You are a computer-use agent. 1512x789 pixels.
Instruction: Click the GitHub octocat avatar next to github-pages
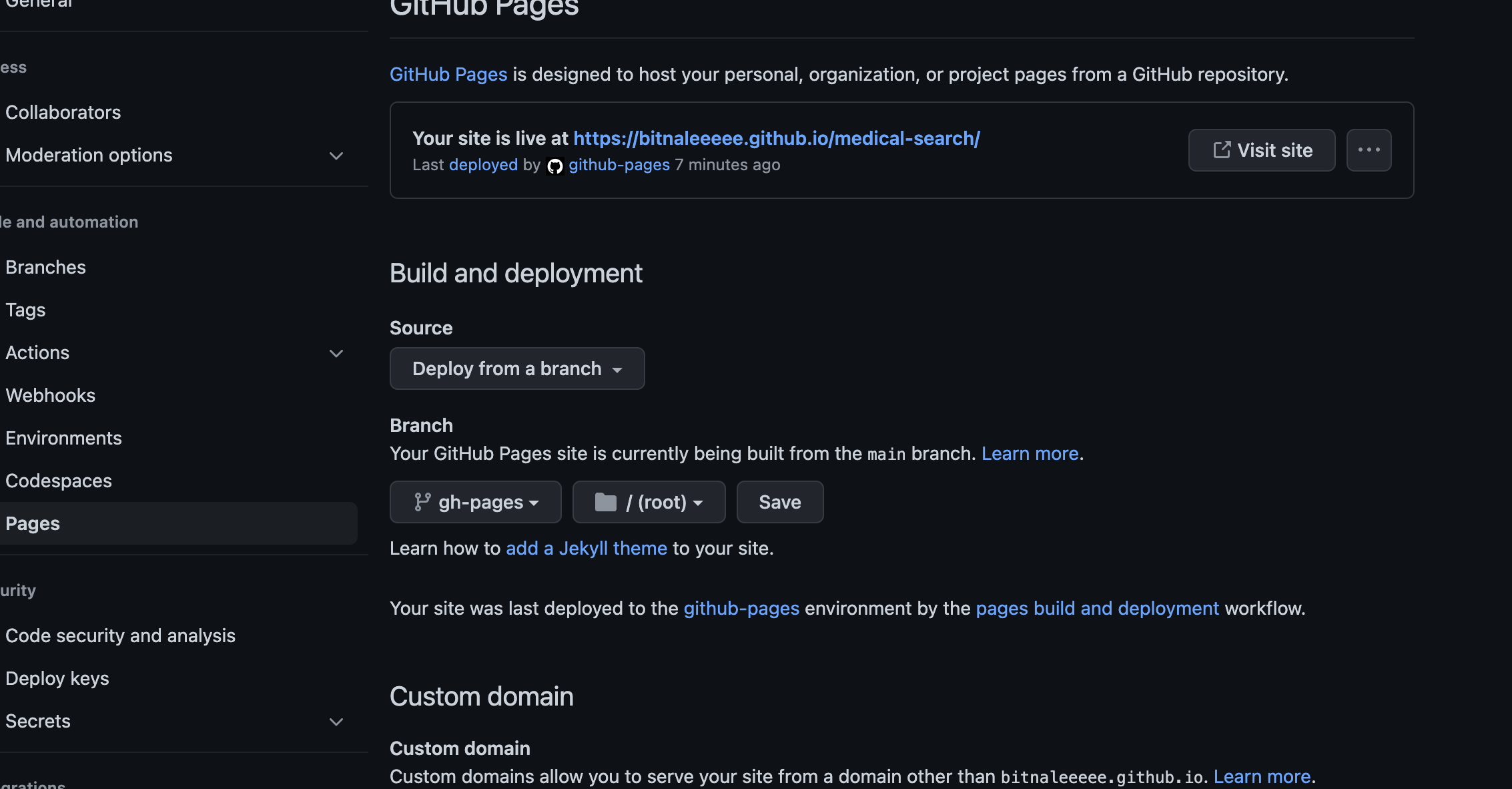(x=554, y=166)
